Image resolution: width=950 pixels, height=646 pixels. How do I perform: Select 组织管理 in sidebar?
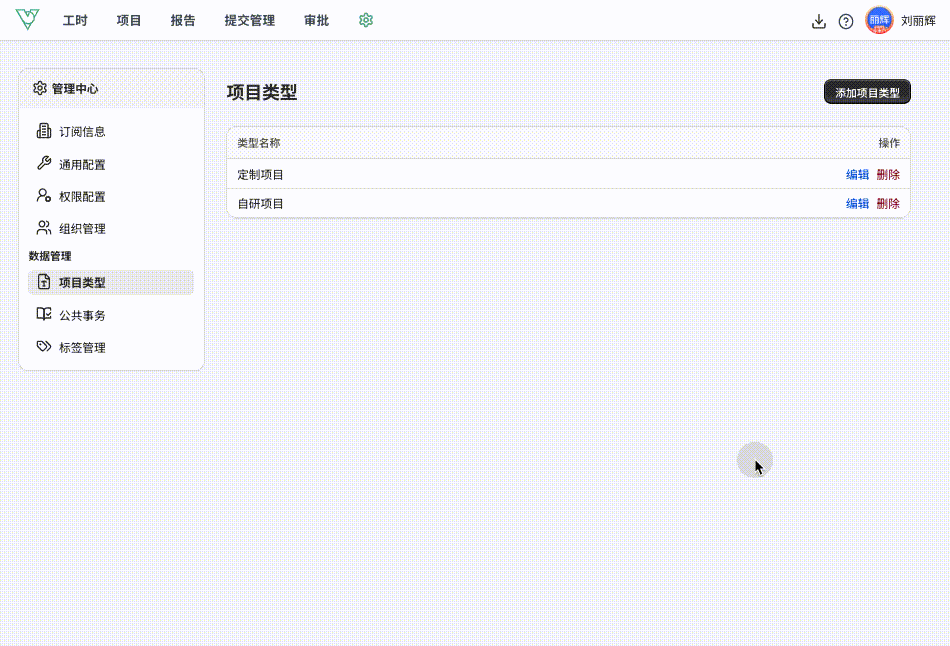pos(111,228)
